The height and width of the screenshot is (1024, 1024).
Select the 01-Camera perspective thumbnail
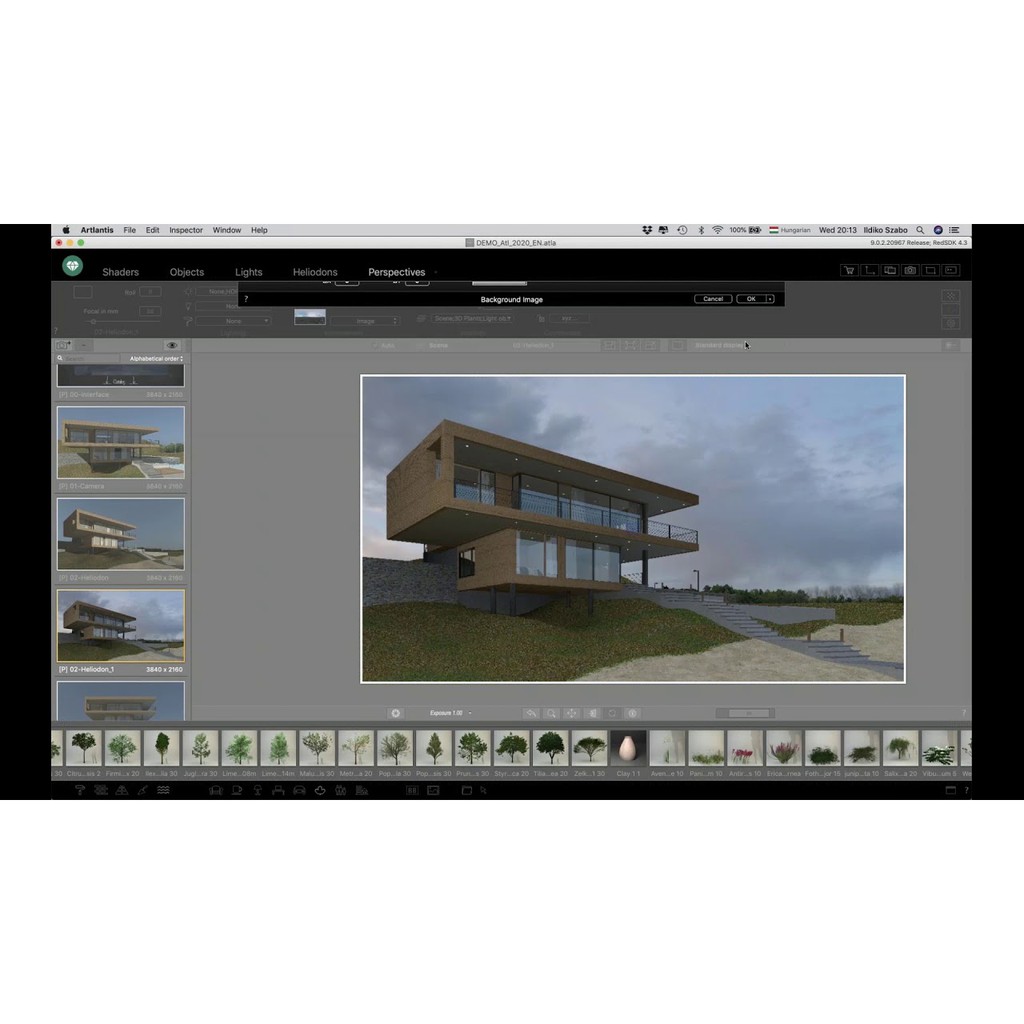pos(120,442)
